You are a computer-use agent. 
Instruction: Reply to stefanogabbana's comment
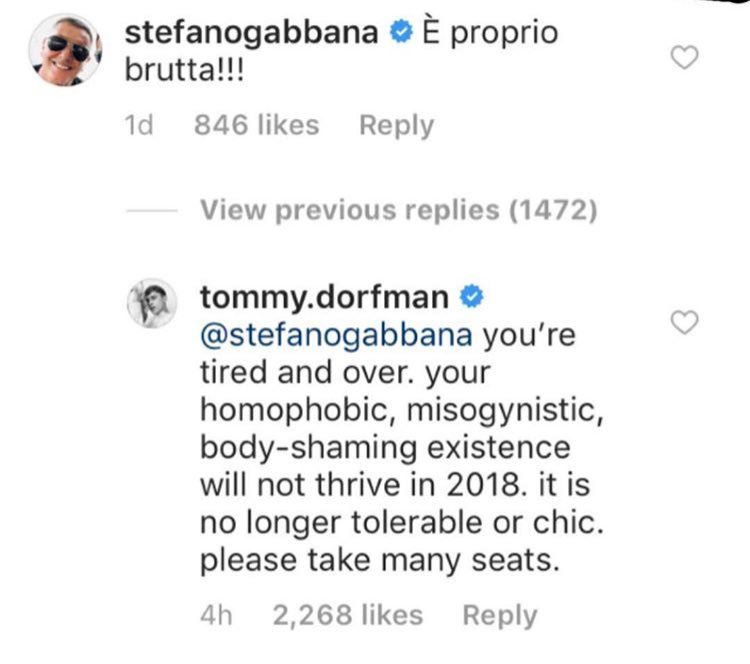396,126
